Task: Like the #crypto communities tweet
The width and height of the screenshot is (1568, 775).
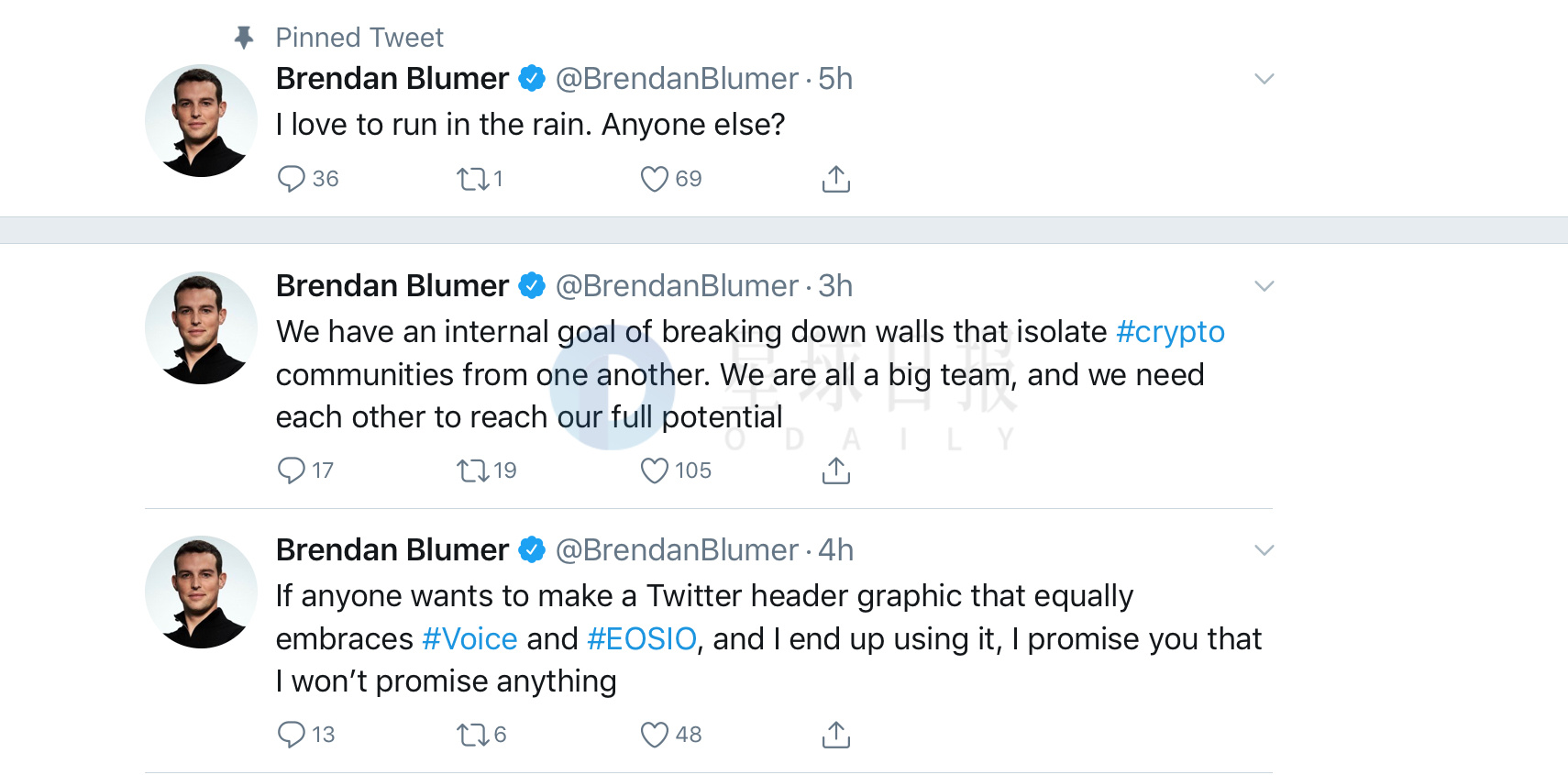Action: pyautogui.click(x=654, y=471)
